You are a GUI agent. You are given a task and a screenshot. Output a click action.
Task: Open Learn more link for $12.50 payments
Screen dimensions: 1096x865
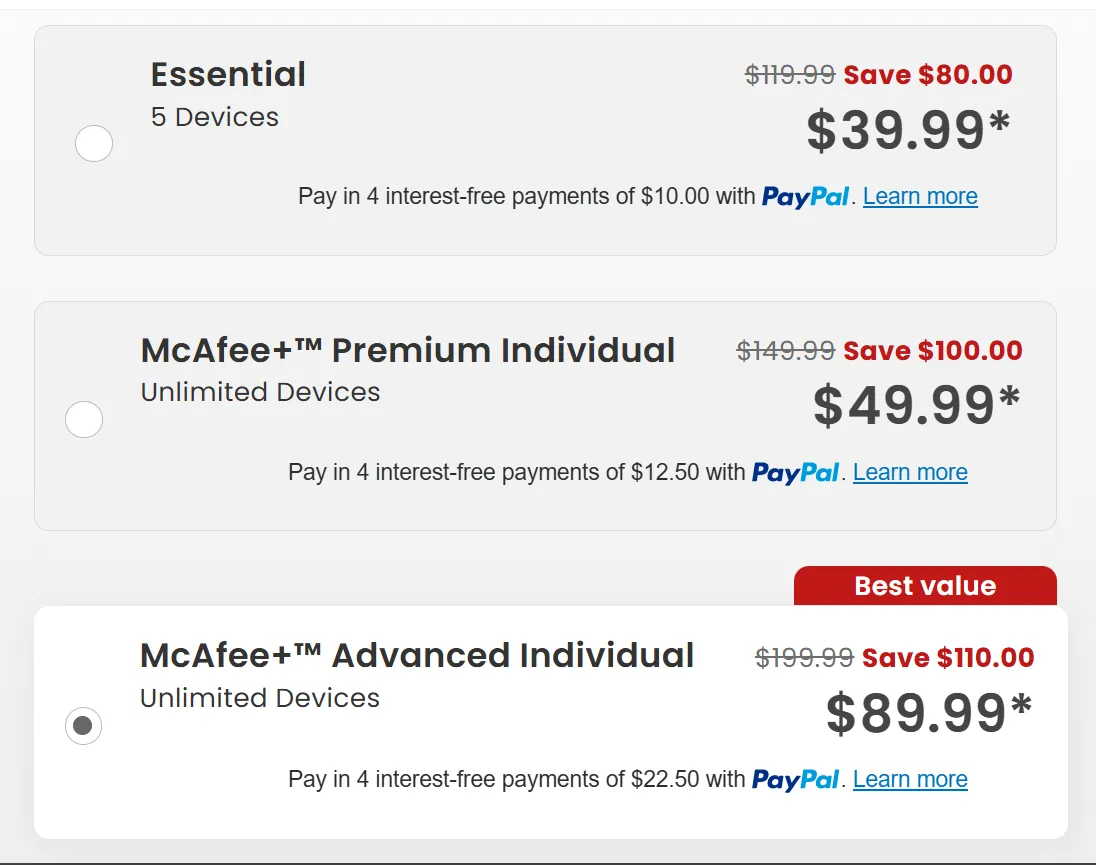[x=910, y=472]
